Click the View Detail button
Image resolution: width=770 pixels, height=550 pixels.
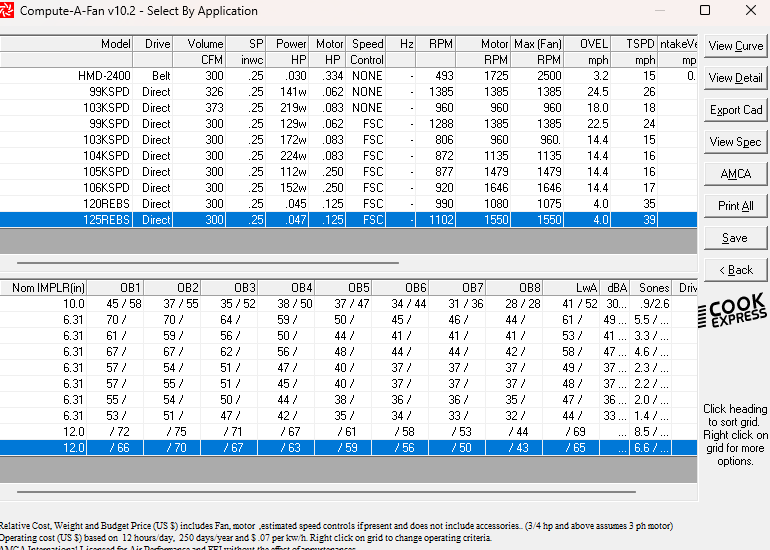click(x=735, y=78)
